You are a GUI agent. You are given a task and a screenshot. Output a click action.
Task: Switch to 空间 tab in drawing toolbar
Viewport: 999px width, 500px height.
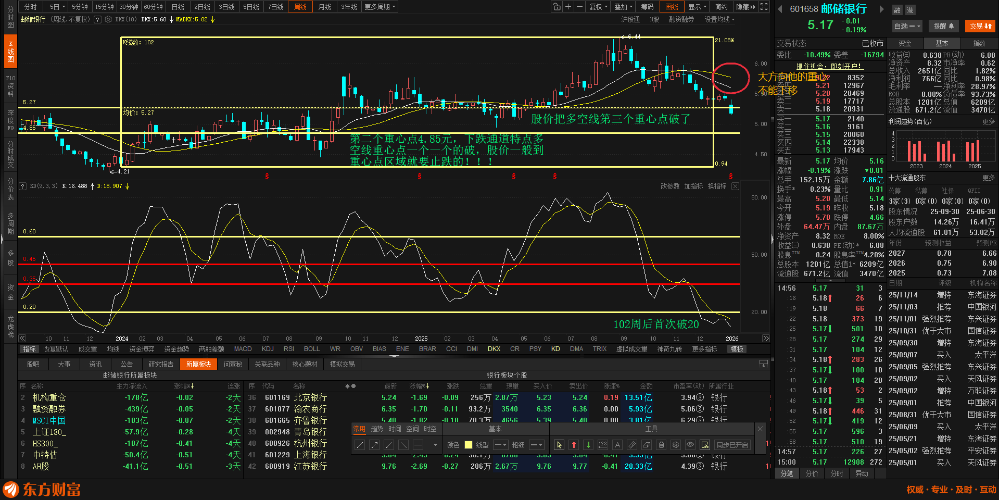coord(412,429)
